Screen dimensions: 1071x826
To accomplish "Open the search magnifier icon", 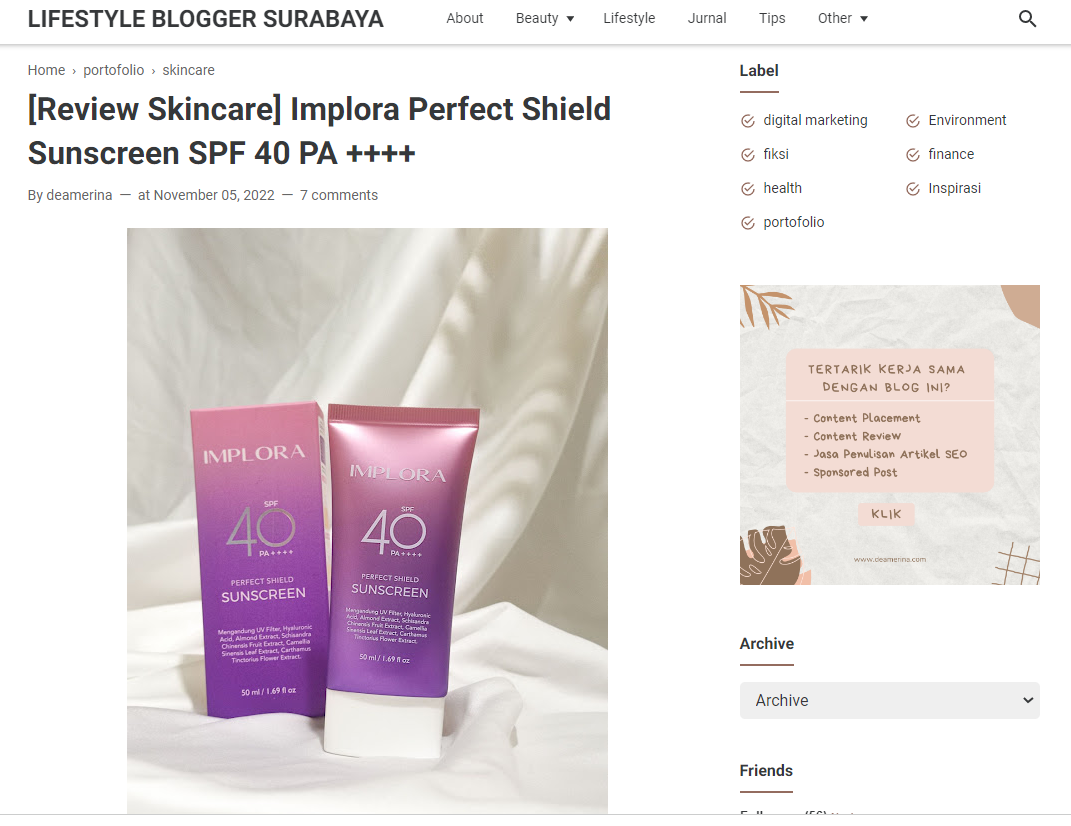I will click(x=1027, y=18).
